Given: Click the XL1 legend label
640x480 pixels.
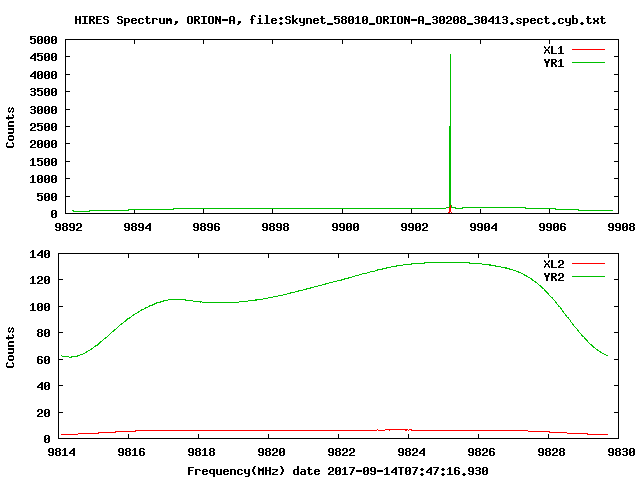Looking at the screenshot, I should [553, 50].
